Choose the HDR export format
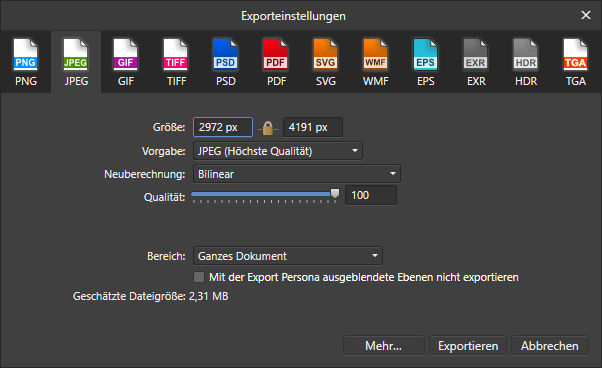The width and height of the screenshot is (602, 368). point(526,62)
